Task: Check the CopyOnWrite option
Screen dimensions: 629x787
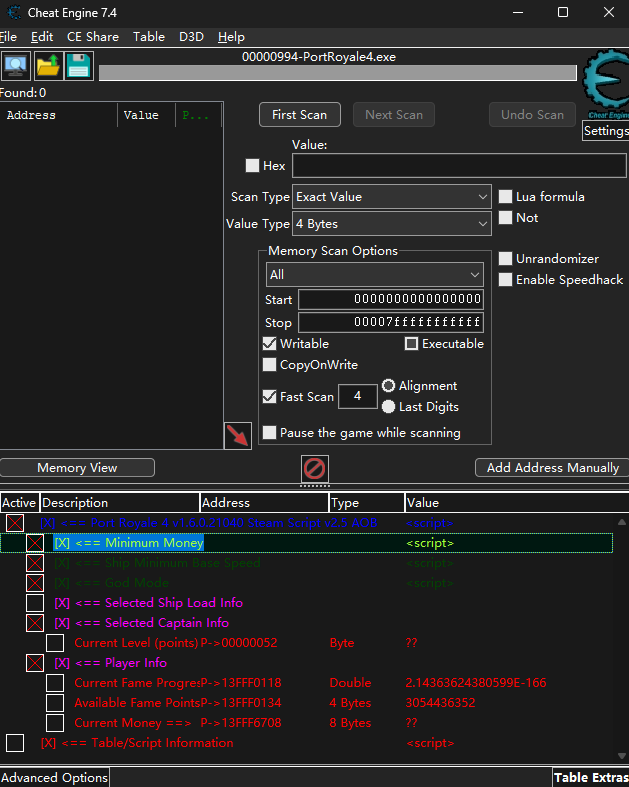Action: [x=269, y=364]
